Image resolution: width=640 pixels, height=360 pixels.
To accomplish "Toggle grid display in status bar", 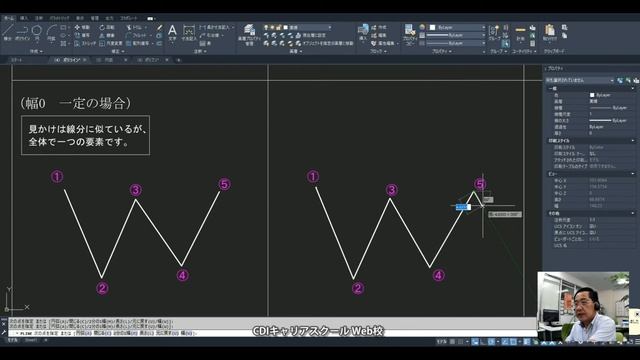I will tap(452, 342).
